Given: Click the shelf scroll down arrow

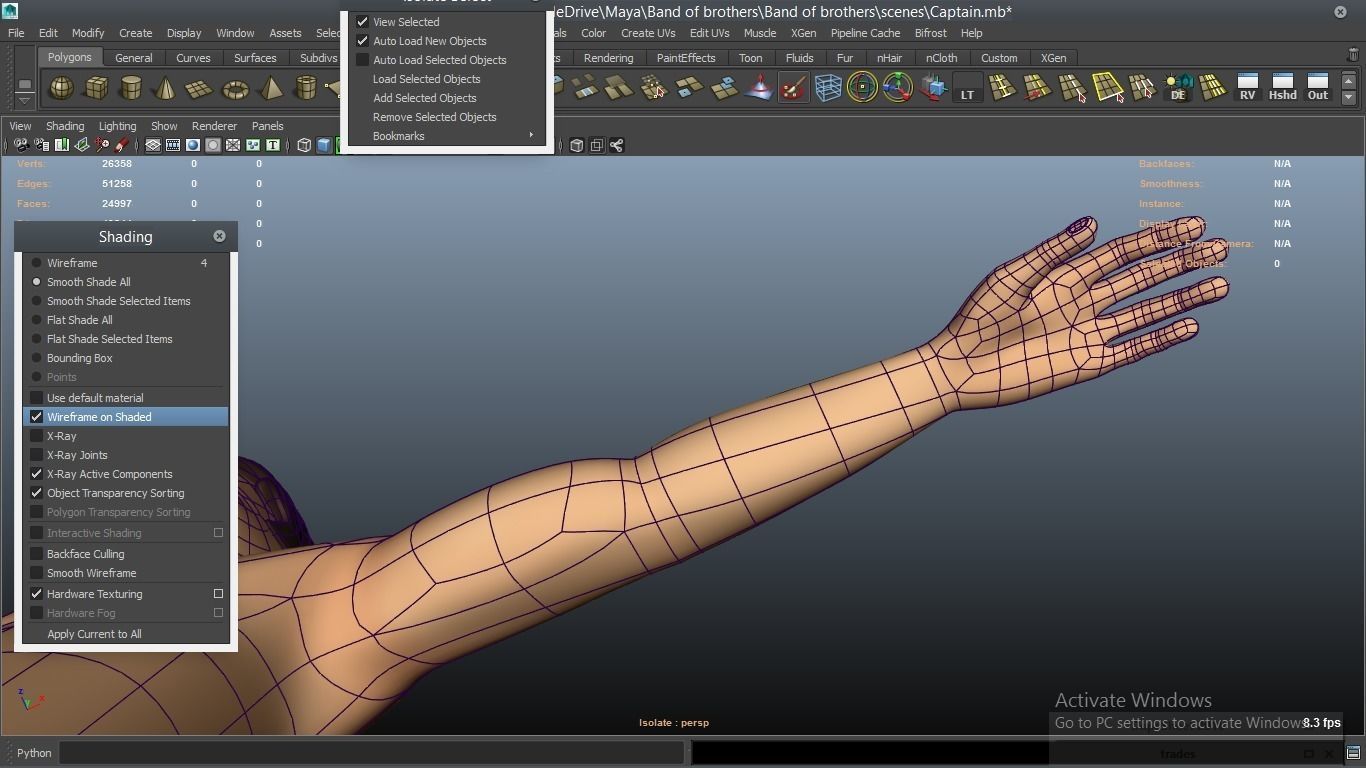Looking at the screenshot, I should point(1348,97).
